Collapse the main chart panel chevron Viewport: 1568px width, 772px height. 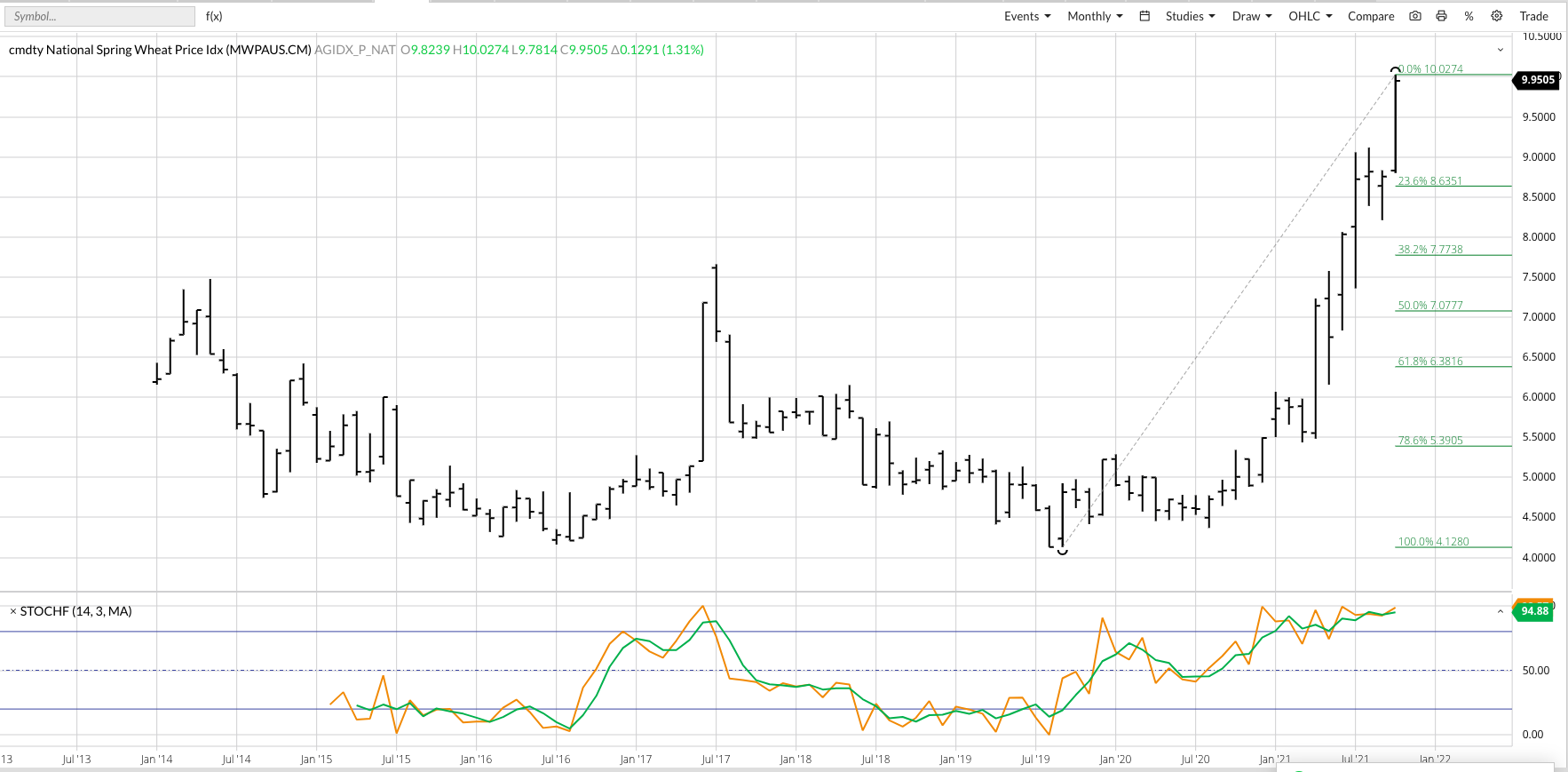point(1501,50)
